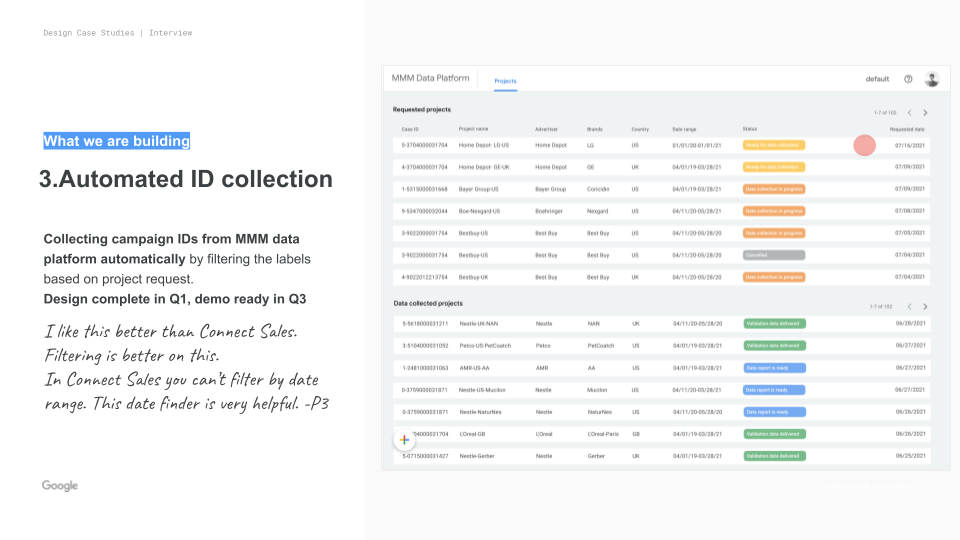Select case ID 1-5315000031668
960x540 pixels.
(x=424, y=189)
